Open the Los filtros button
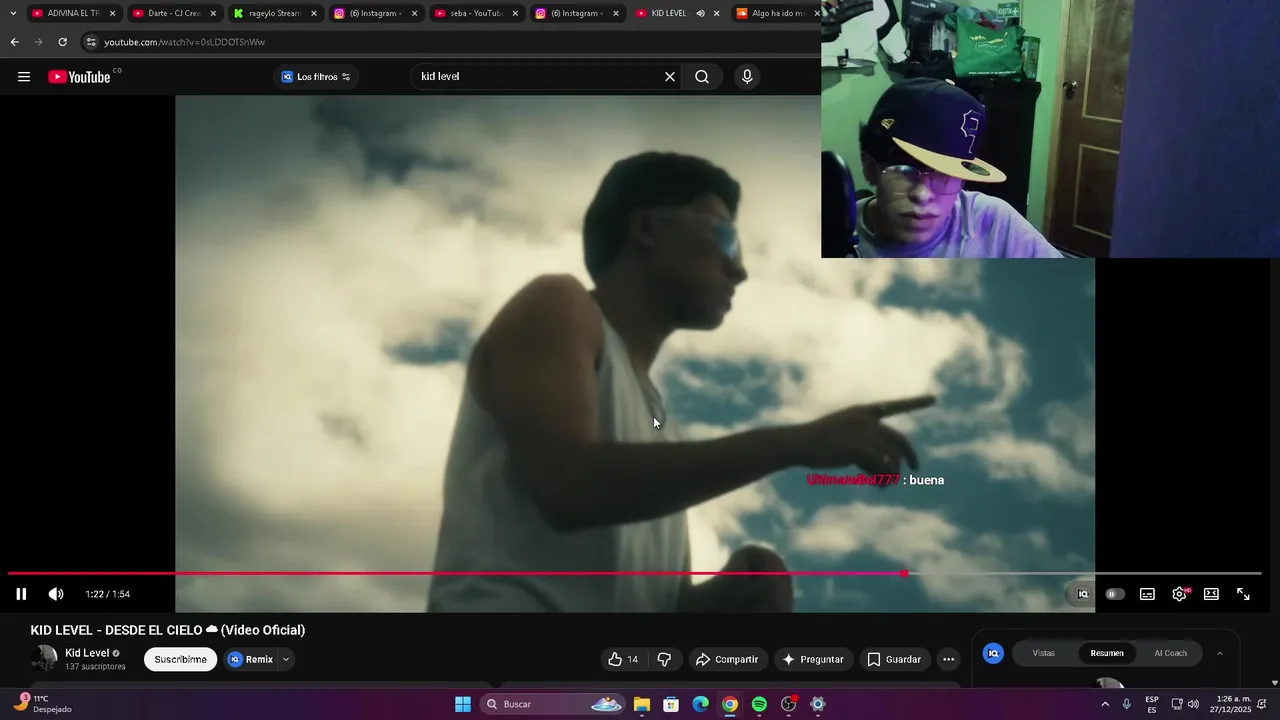The width and height of the screenshot is (1280, 720). [316, 77]
